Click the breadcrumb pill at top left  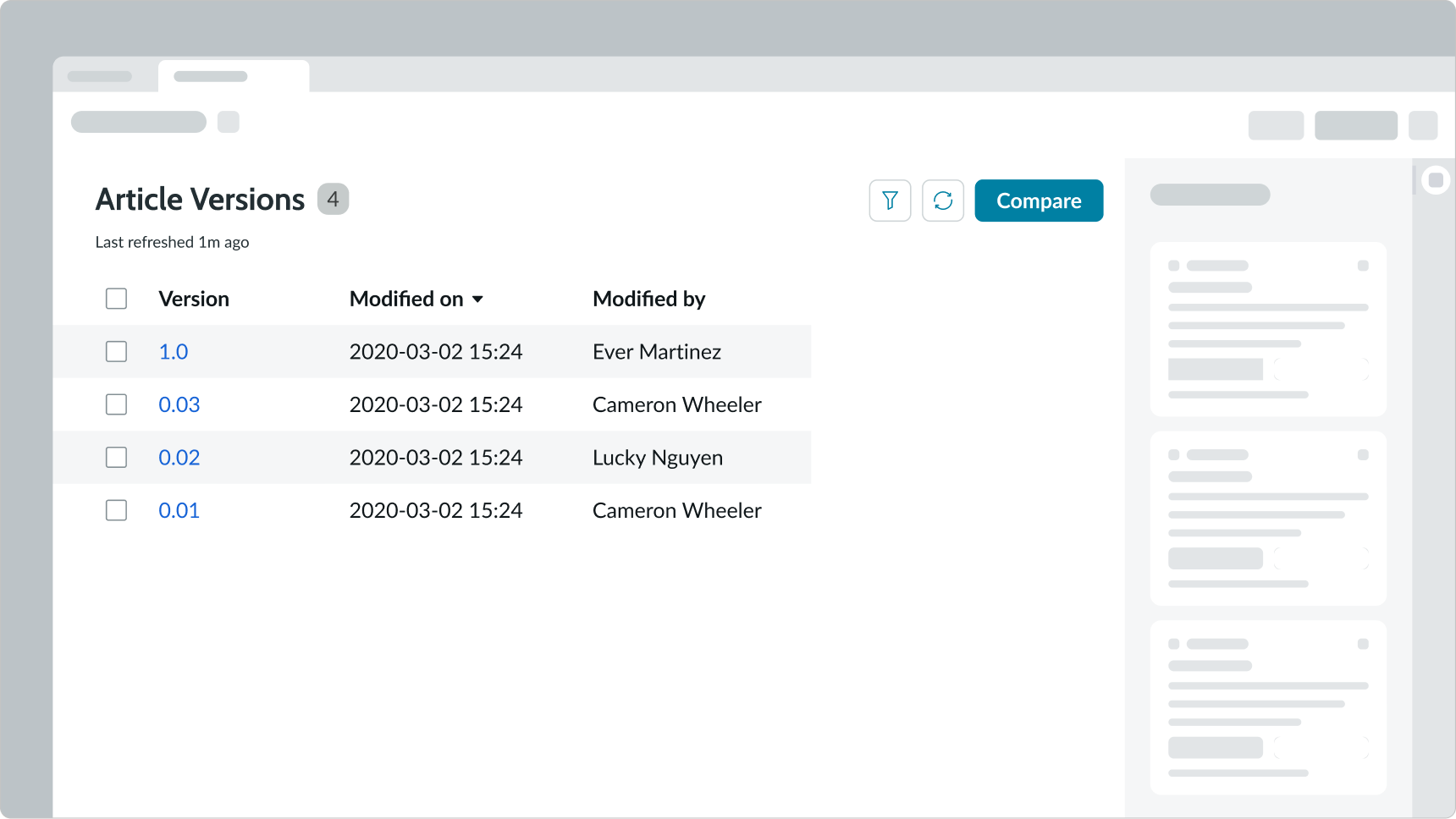tap(138, 122)
